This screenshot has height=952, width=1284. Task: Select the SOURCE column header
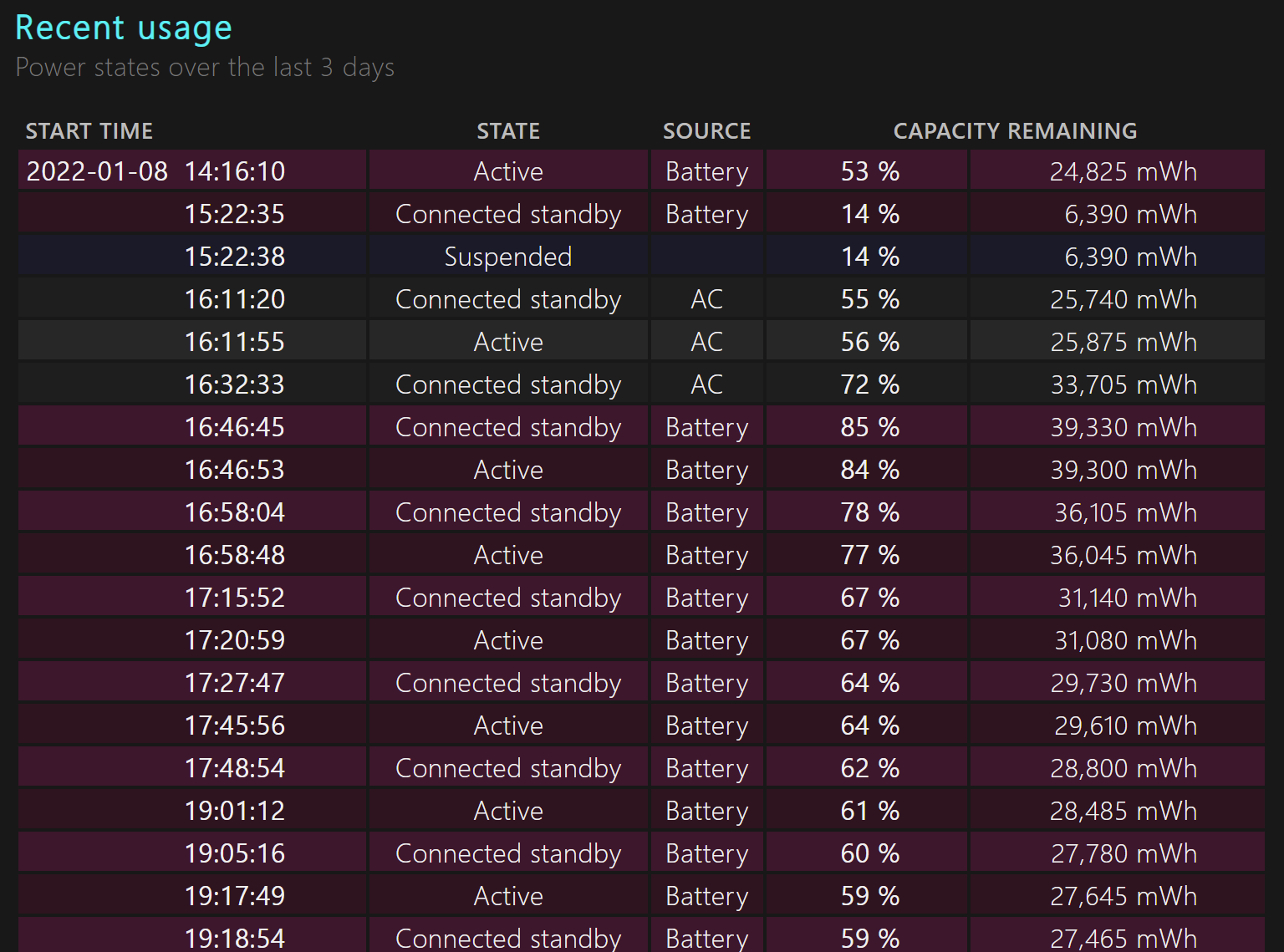(x=707, y=131)
